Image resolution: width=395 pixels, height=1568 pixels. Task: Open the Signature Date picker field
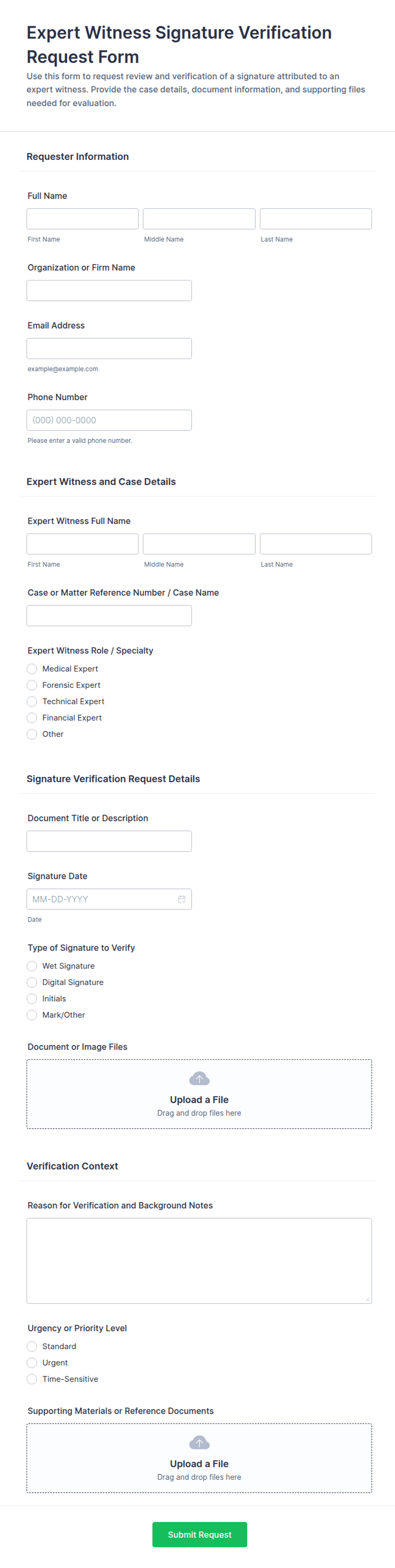[100, 899]
